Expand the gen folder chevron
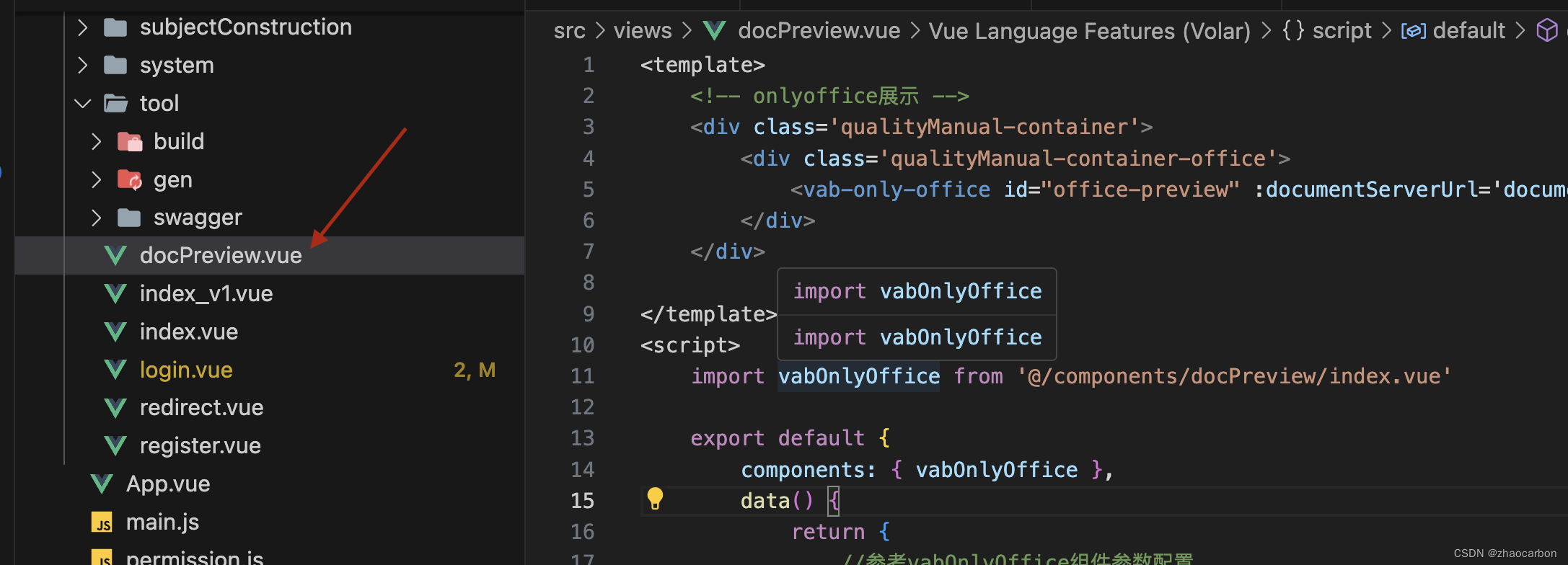 point(97,179)
